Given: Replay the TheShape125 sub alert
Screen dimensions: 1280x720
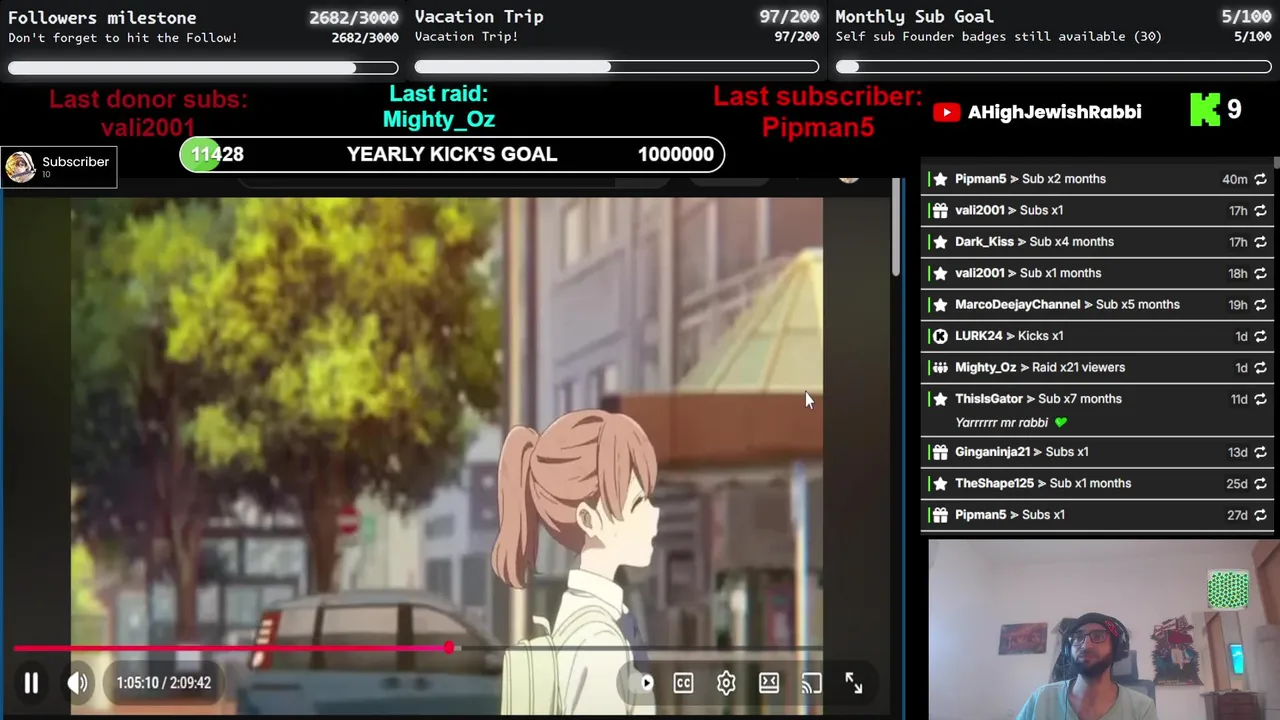Looking at the screenshot, I should click(x=1260, y=483).
